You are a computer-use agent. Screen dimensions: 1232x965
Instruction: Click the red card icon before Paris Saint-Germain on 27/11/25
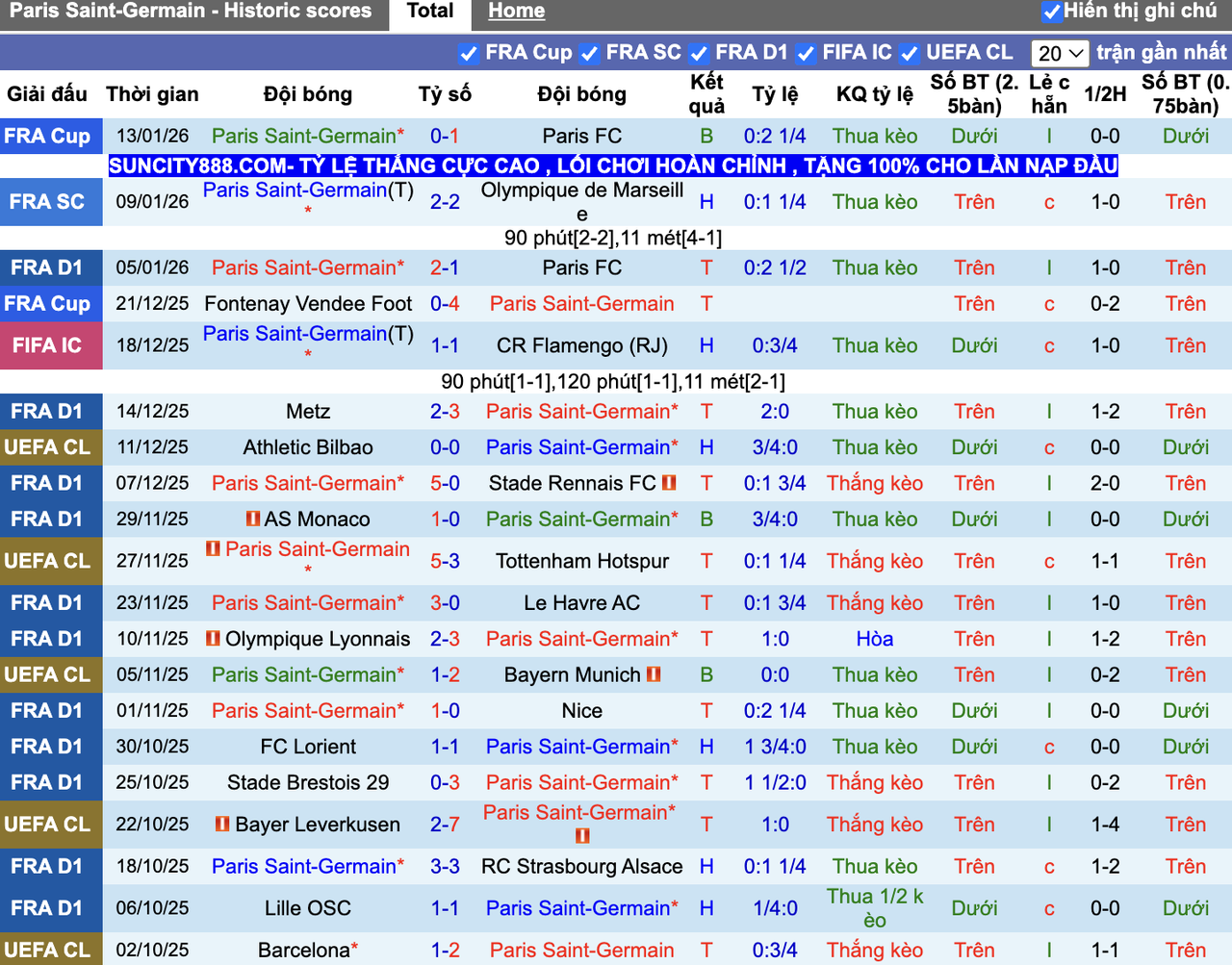[214, 548]
